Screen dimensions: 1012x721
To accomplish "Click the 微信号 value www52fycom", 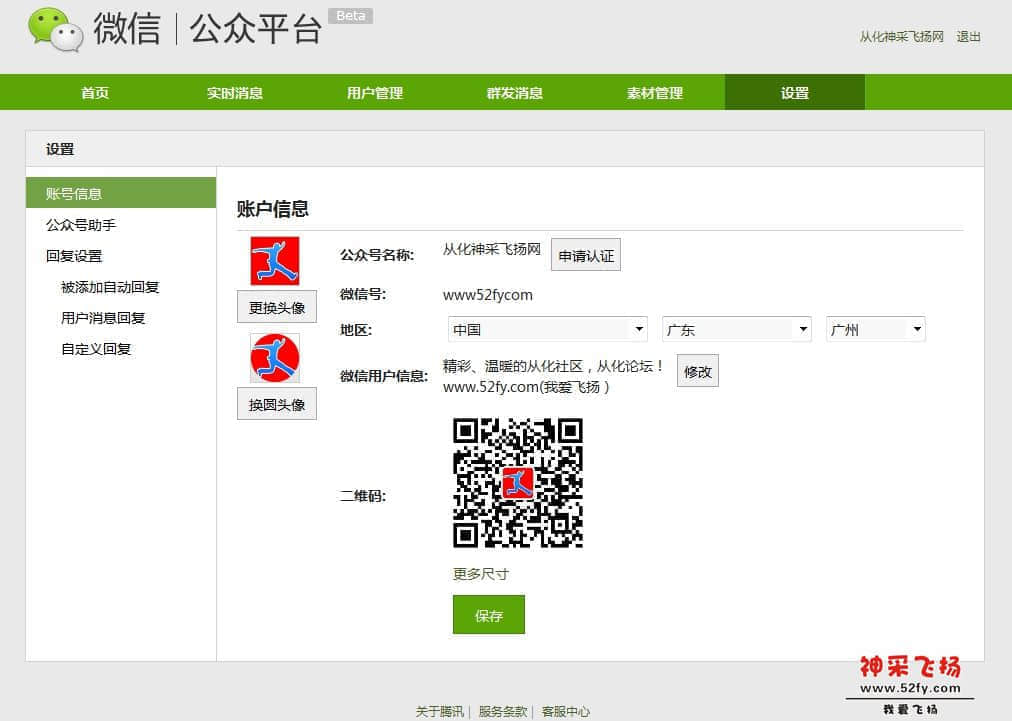I will 488,295.
